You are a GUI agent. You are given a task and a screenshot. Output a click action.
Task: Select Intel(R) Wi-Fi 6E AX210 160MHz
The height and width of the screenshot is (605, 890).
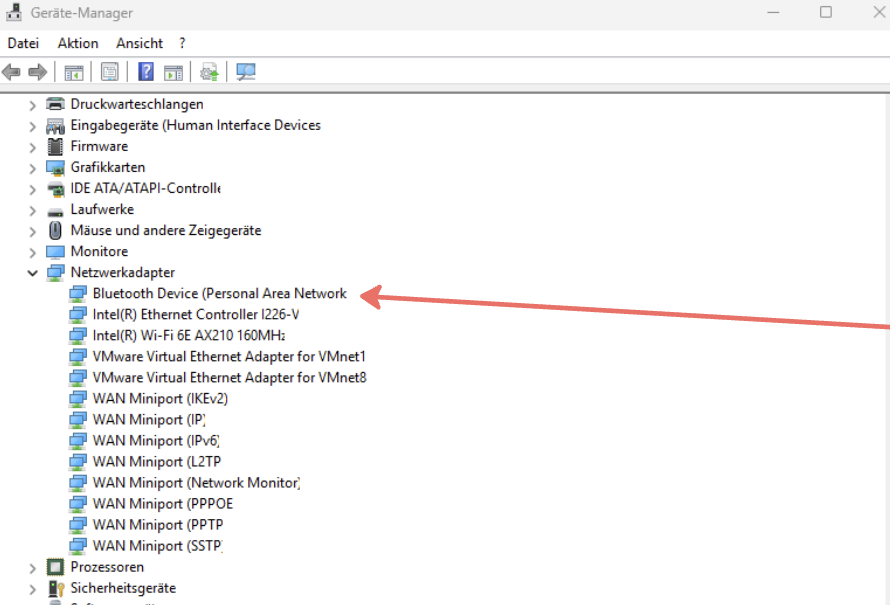[189, 335]
